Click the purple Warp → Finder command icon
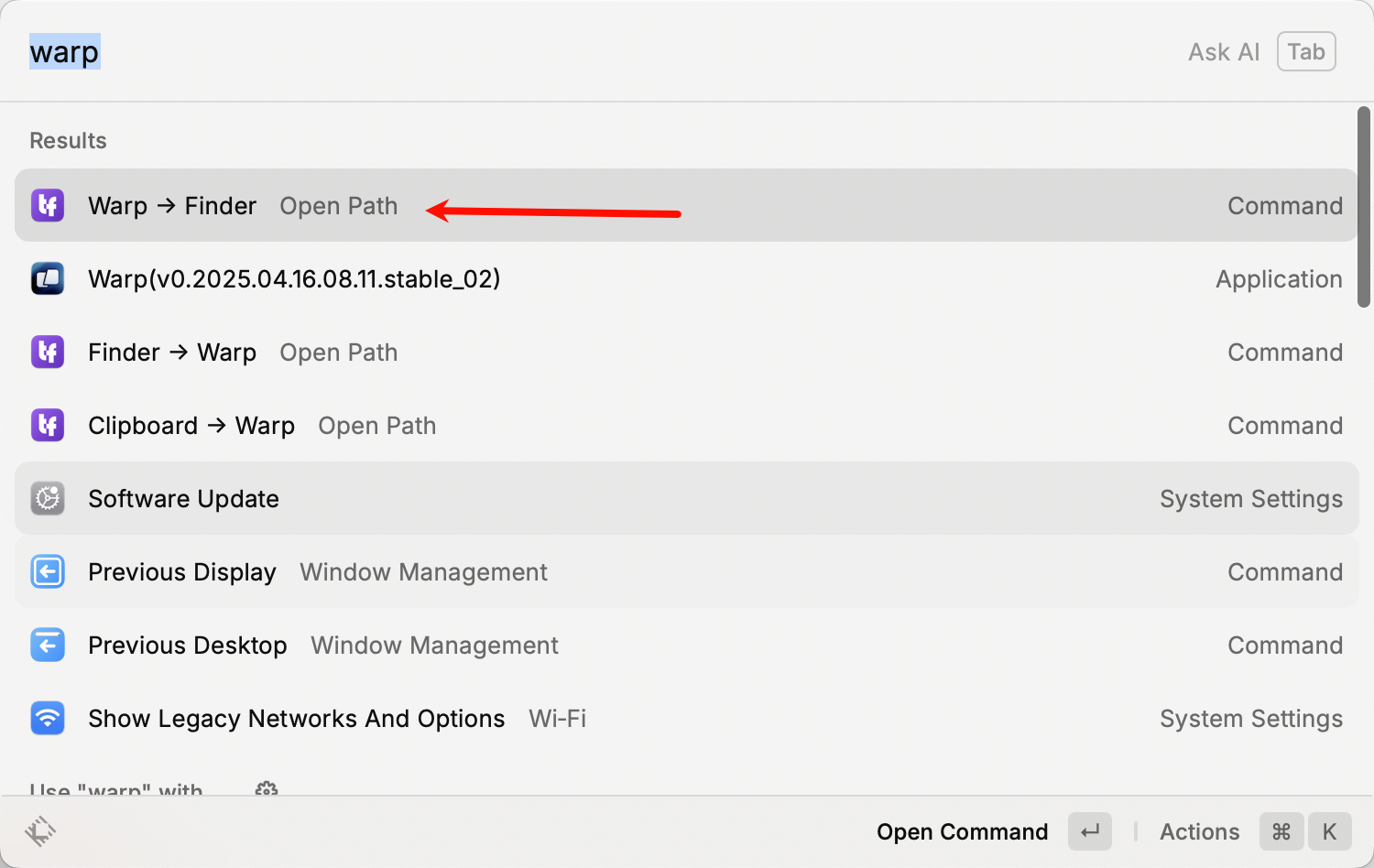1374x868 pixels. [x=48, y=205]
